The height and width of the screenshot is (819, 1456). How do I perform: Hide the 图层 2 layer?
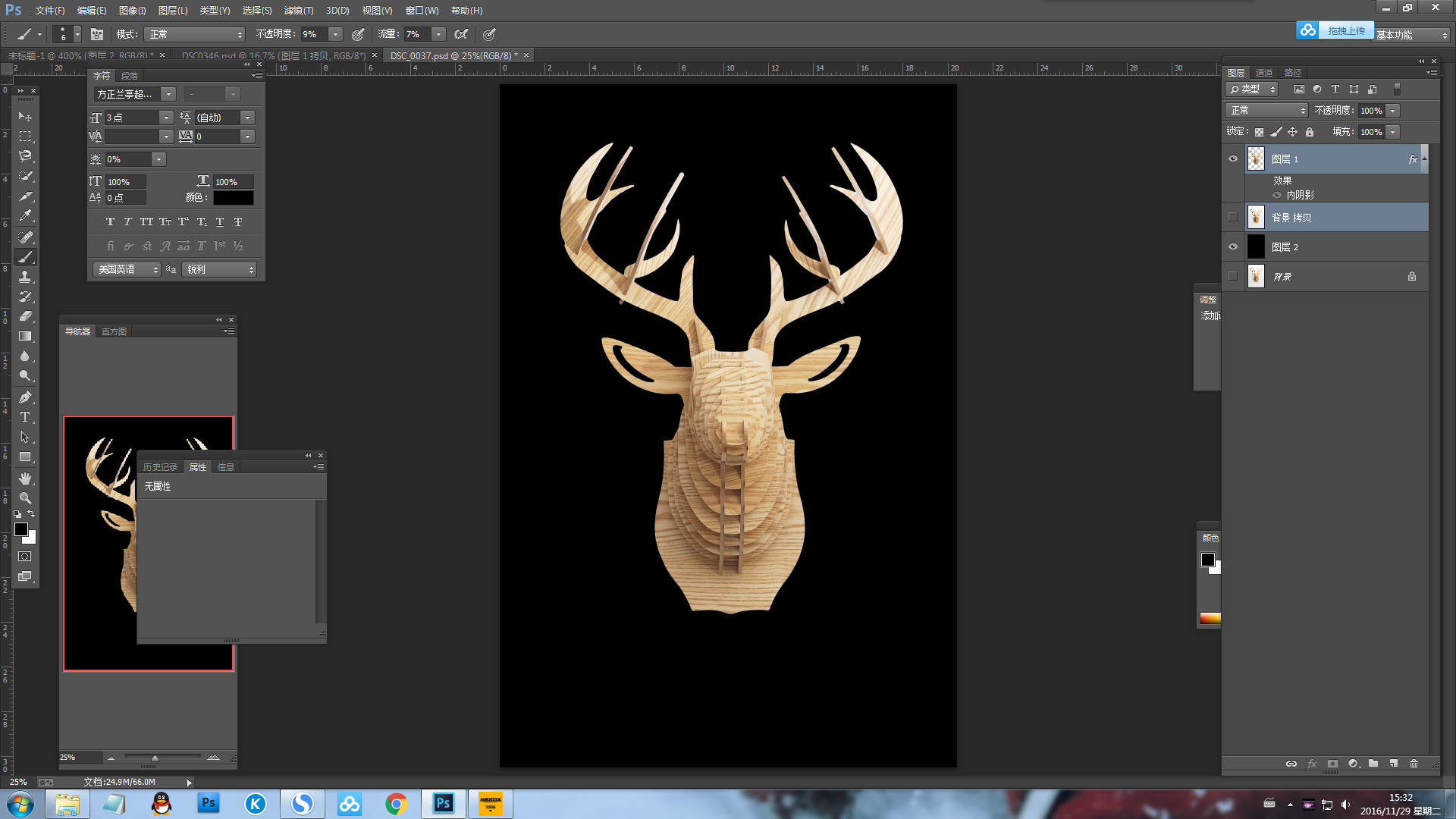click(x=1233, y=247)
